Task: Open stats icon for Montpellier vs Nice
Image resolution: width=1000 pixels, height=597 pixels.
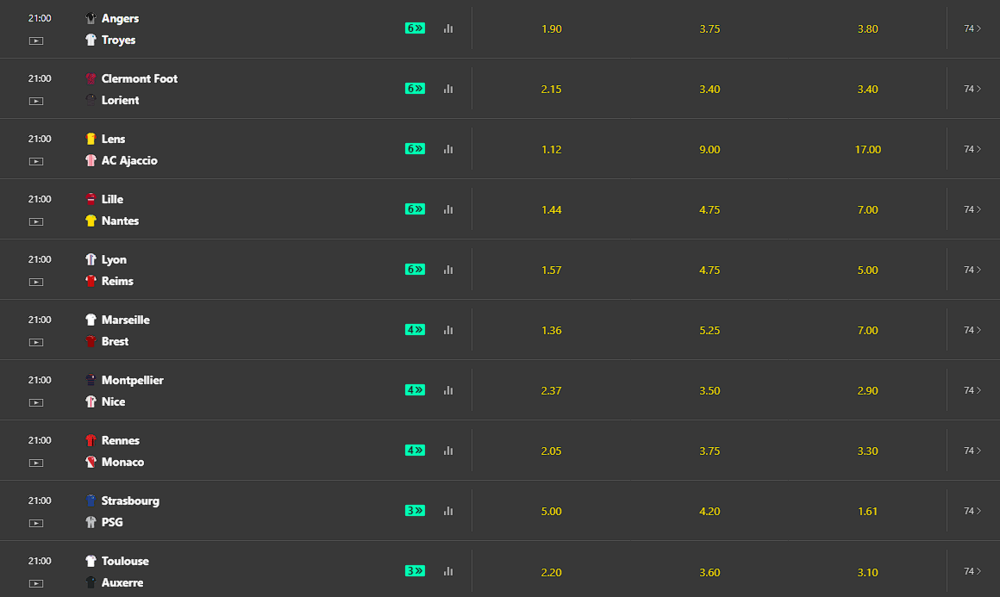Action: pyautogui.click(x=448, y=390)
